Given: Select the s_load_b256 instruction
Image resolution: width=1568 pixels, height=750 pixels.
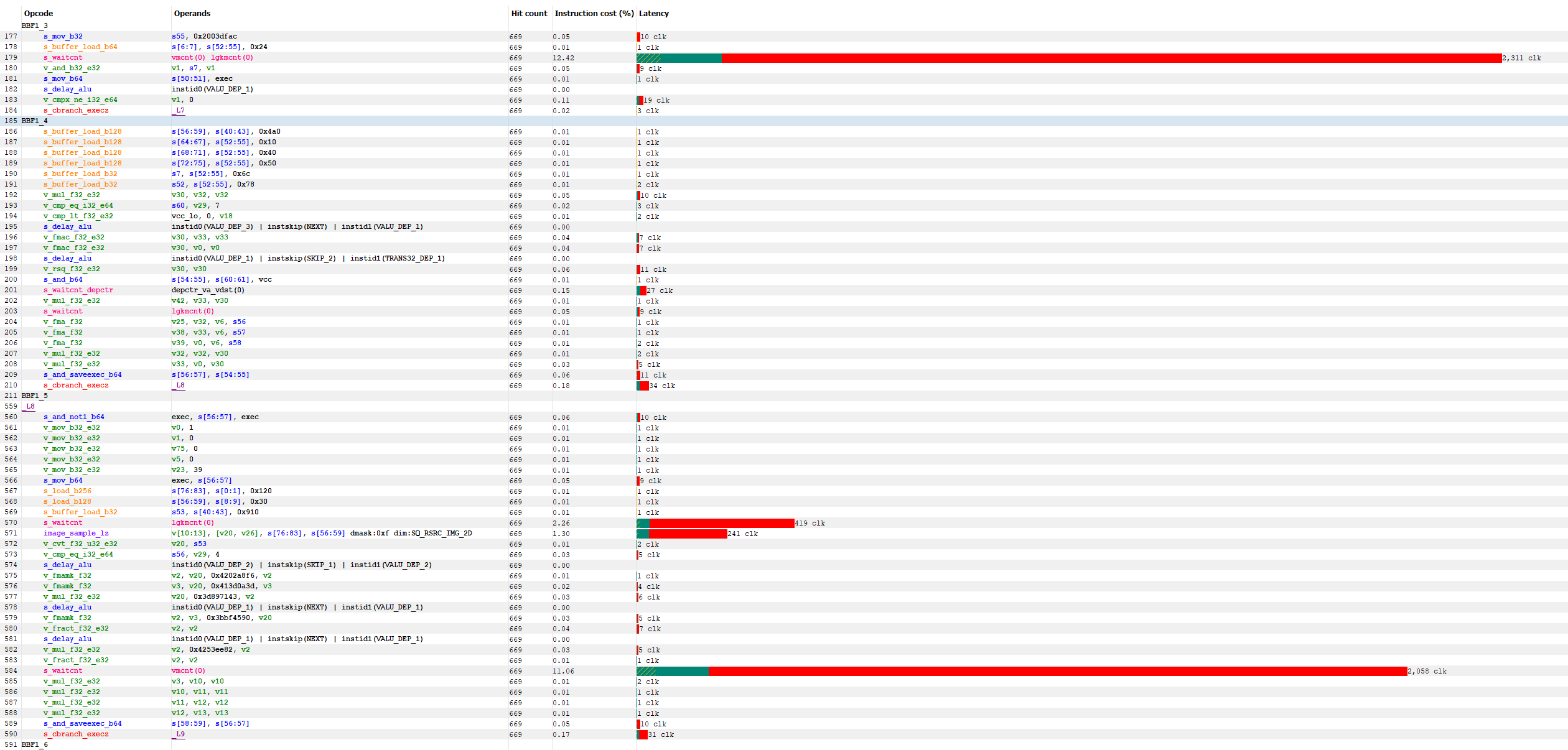Looking at the screenshot, I should 67,491.
